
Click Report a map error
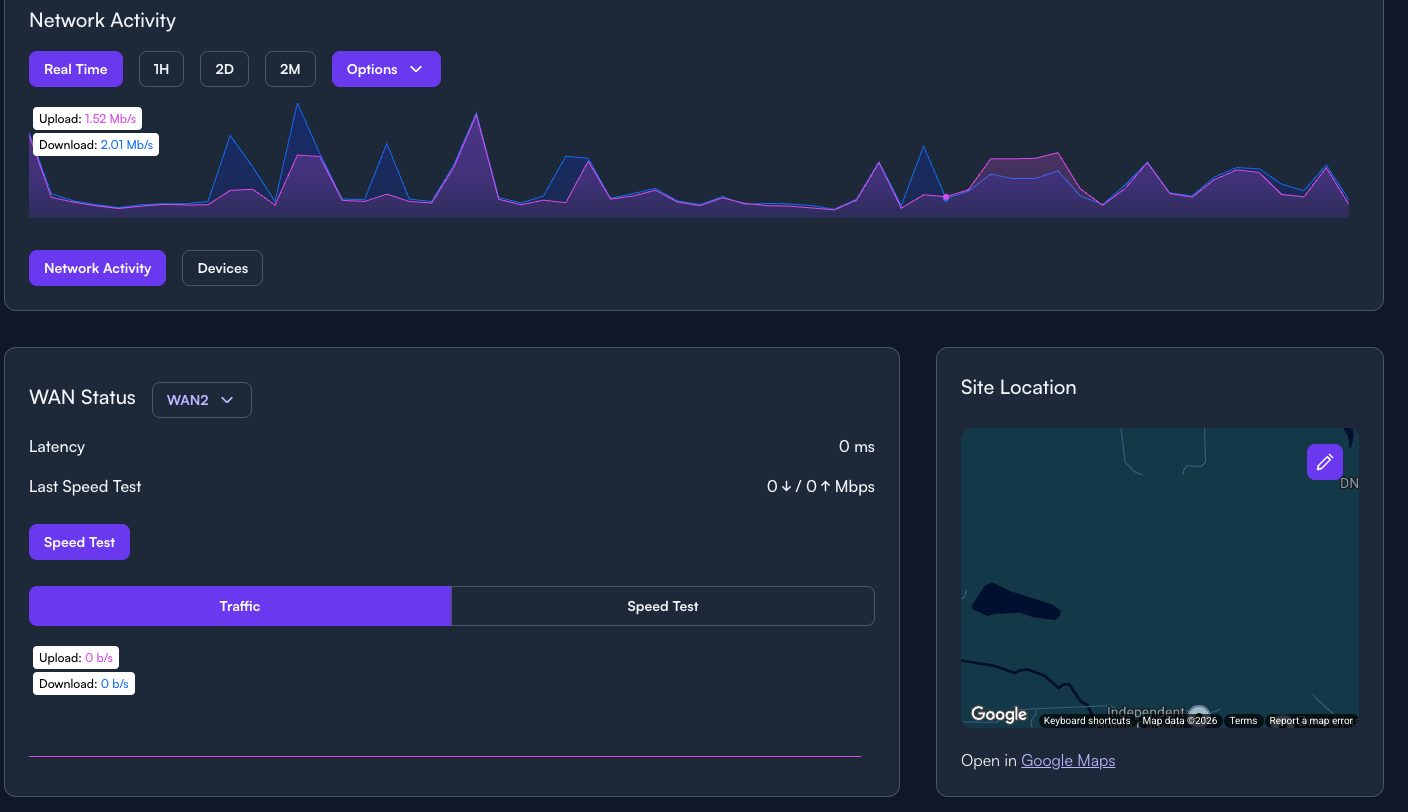point(1311,721)
